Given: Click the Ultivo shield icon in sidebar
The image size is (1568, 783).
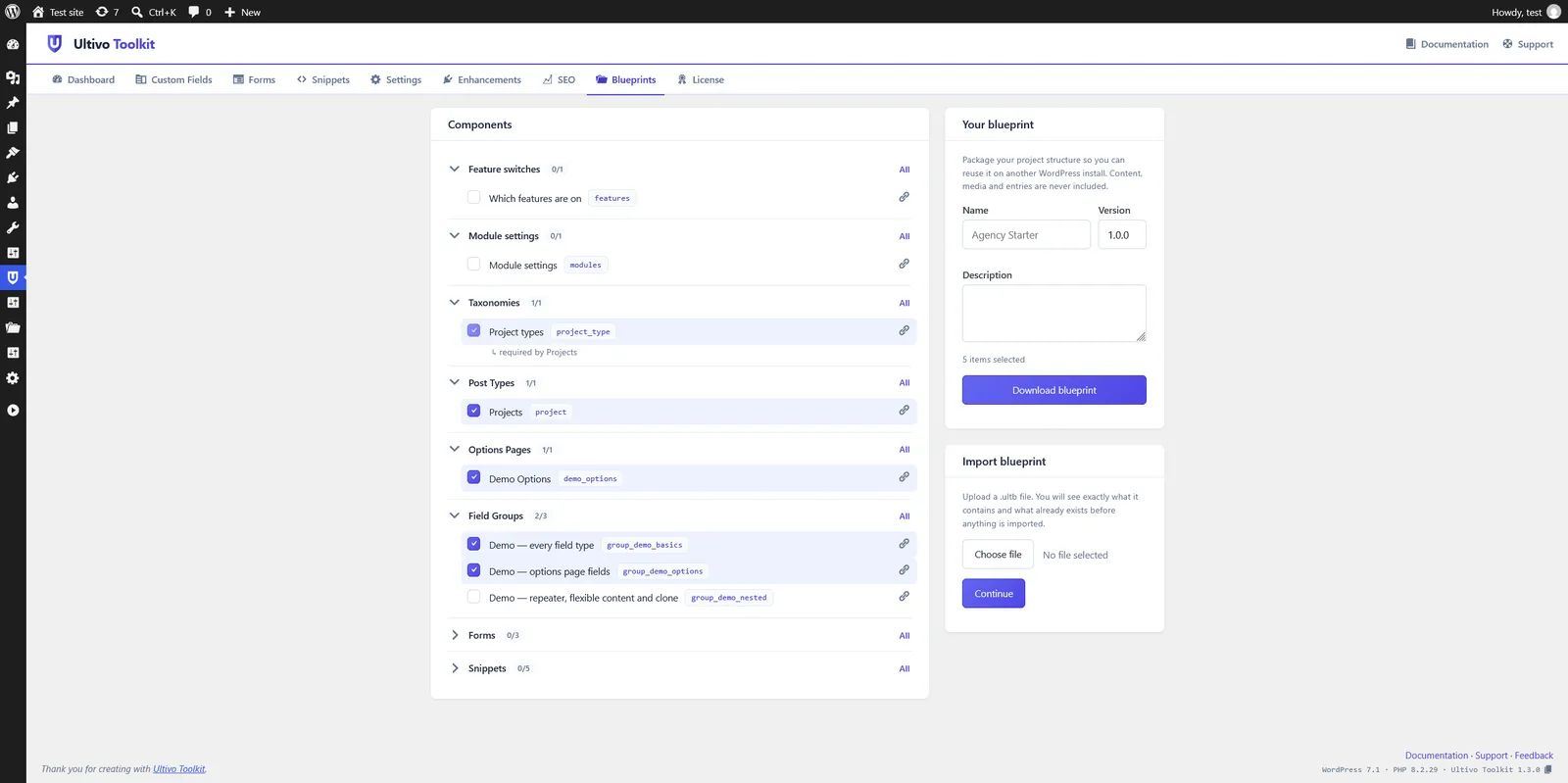Looking at the screenshot, I should pyautogui.click(x=13, y=277).
